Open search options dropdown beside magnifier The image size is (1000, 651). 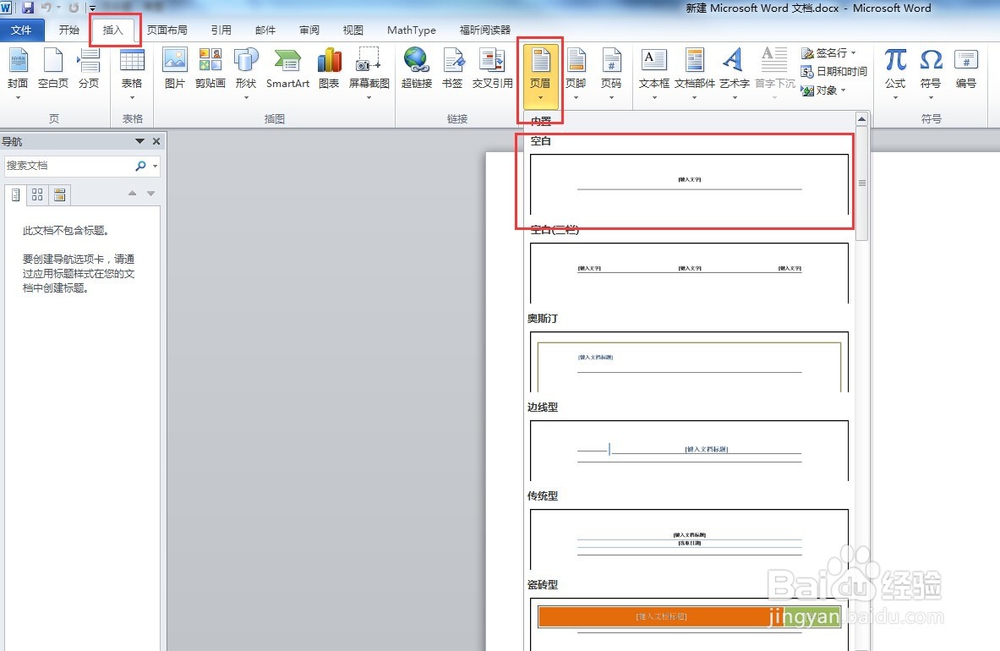pos(155,166)
